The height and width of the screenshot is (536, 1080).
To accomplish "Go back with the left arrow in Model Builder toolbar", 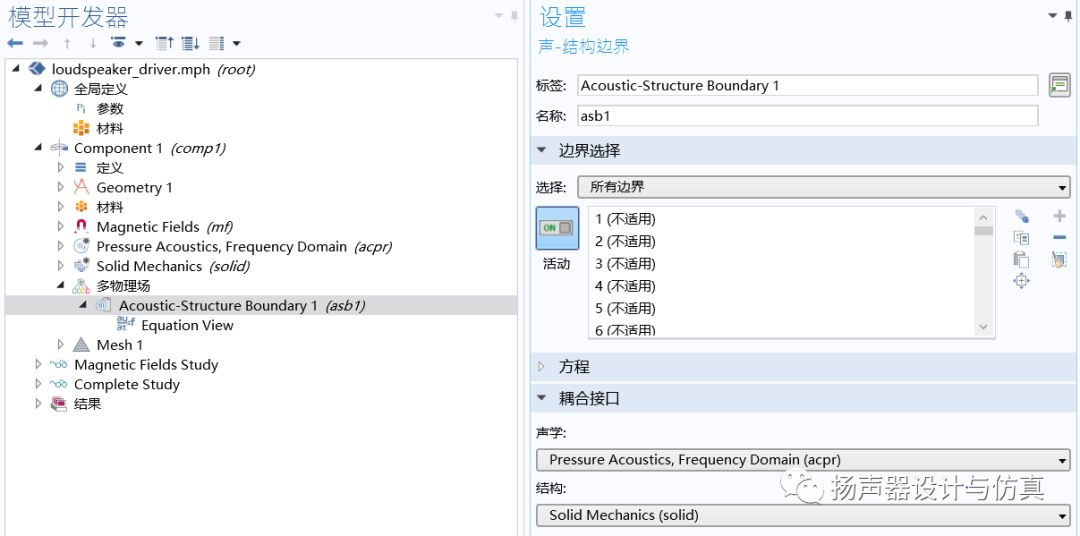I will (15, 43).
